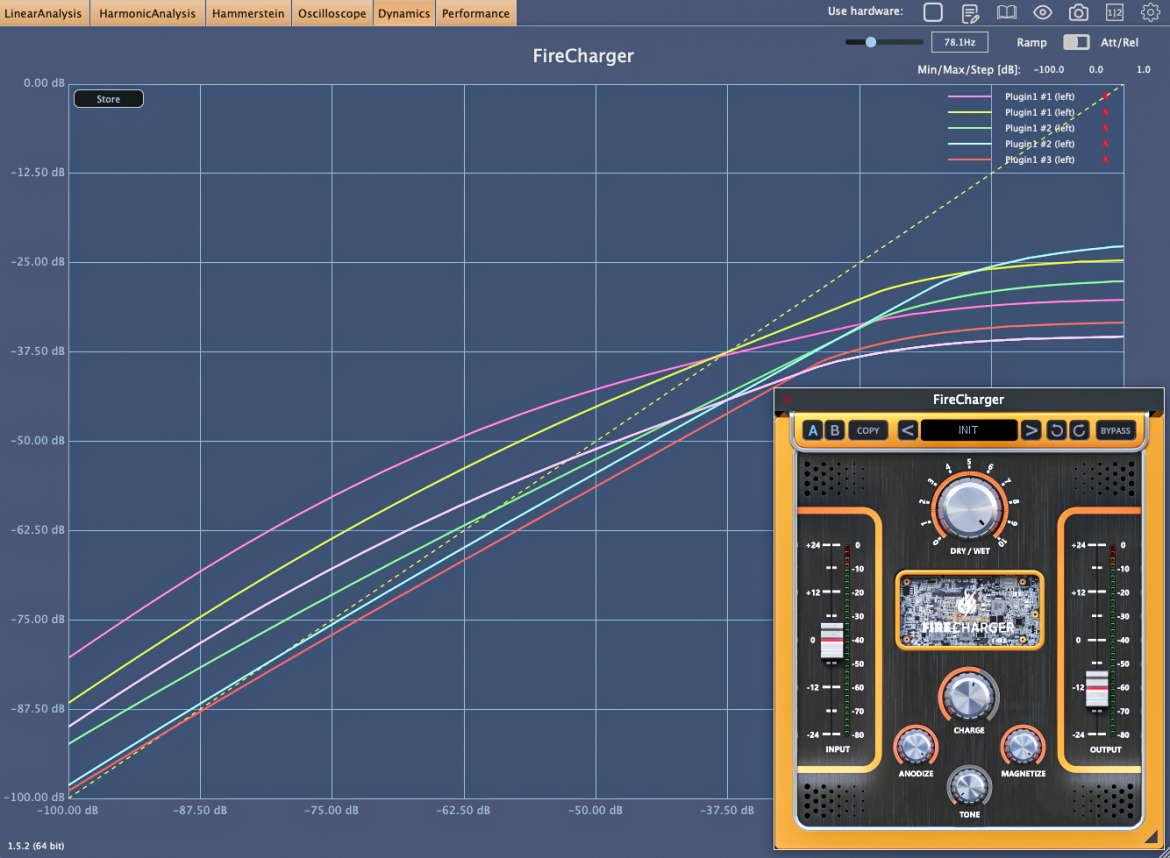Image resolution: width=1170 pixels, height=858 pixels.
Task: Open the notes editor icon
Action: [x=970, y=13]
